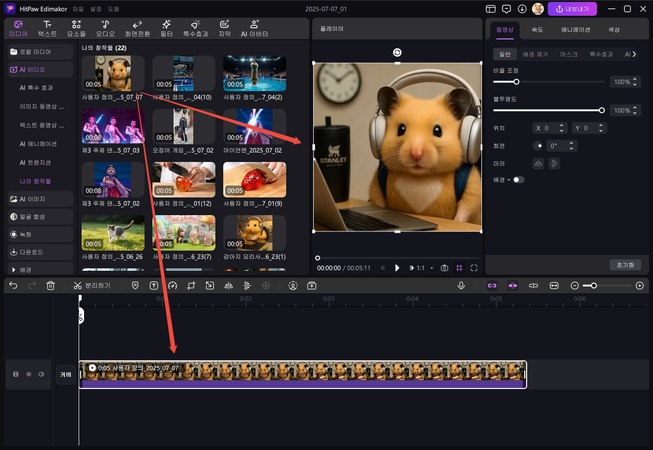
Task: Open the 화면전환 transitions panel
Action: [x=137, y=29]
